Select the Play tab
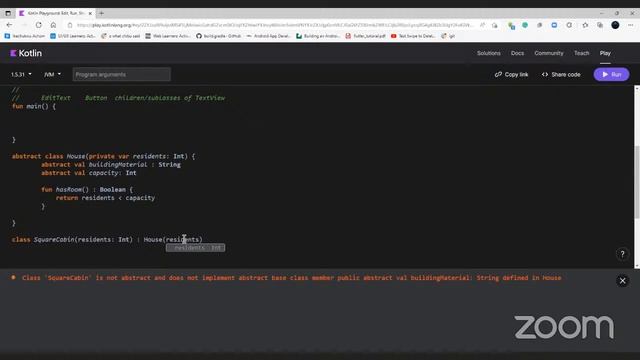The width and height of the screenshot is (640, 360). pos(605,53)
